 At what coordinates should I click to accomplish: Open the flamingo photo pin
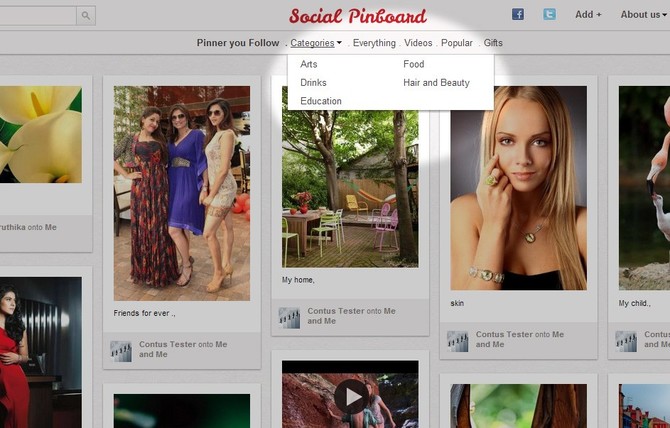tap(644, 188)
